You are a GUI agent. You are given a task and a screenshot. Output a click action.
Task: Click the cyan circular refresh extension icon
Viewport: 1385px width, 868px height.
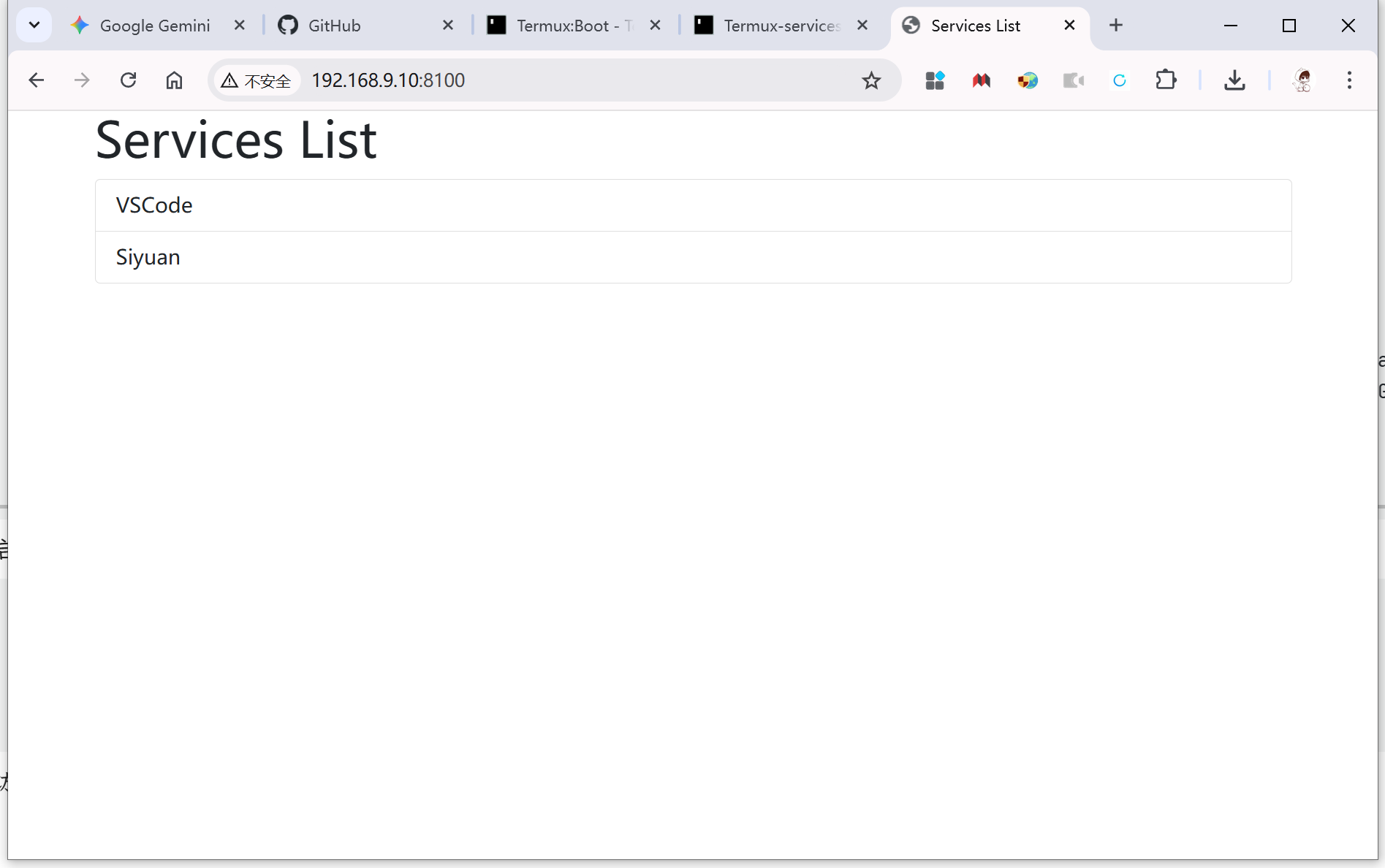coord(1120,80)
